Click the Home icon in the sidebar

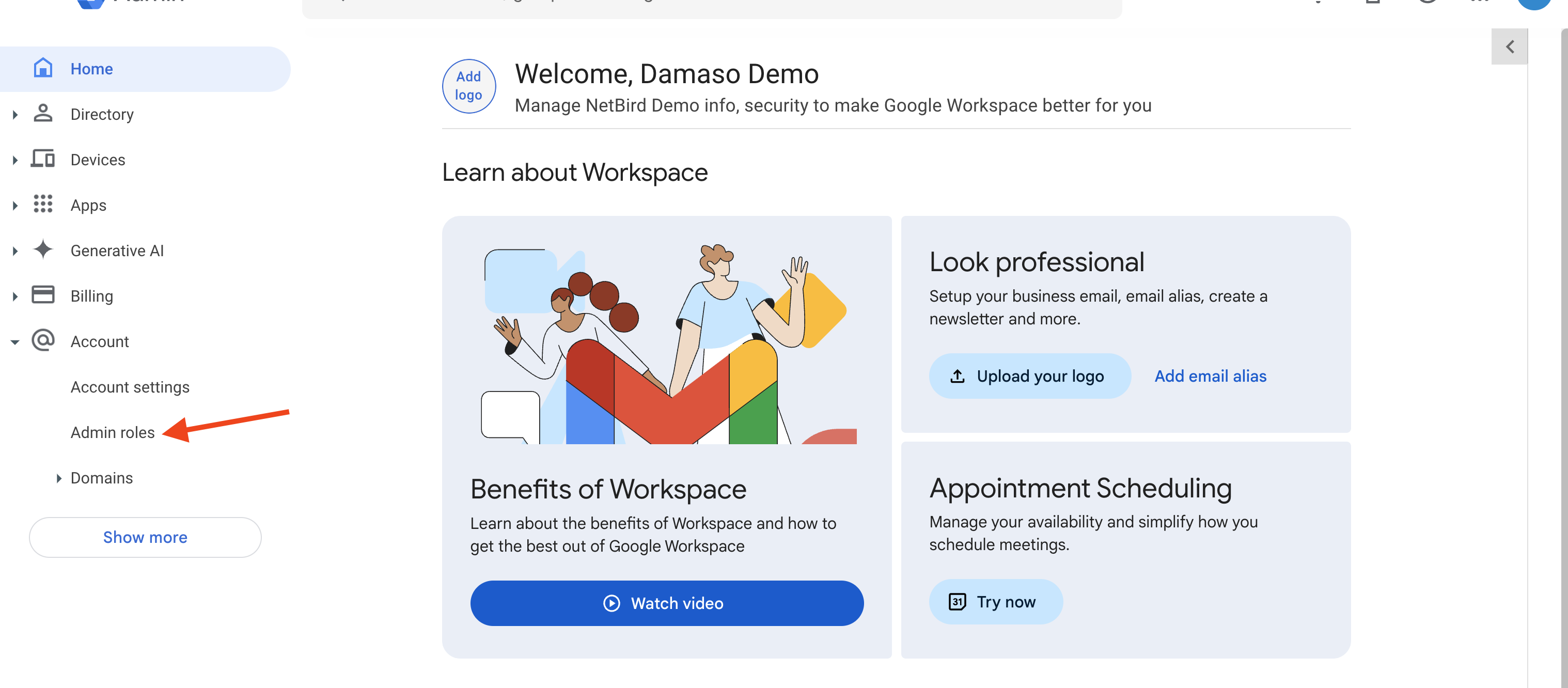[42, 68]
